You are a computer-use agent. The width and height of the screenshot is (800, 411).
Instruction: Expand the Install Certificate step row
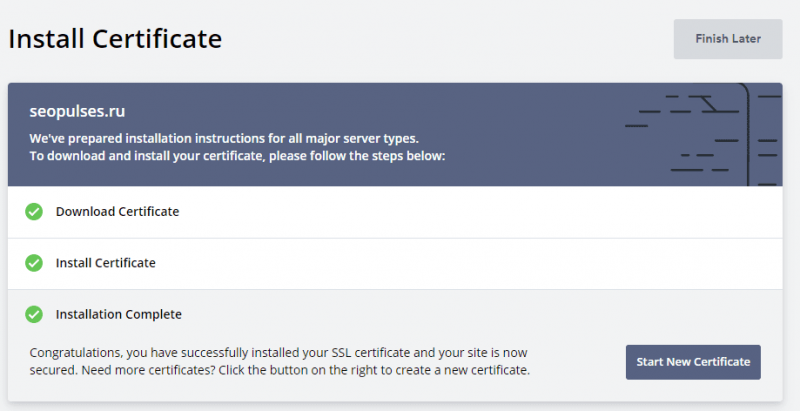[395, 264]
